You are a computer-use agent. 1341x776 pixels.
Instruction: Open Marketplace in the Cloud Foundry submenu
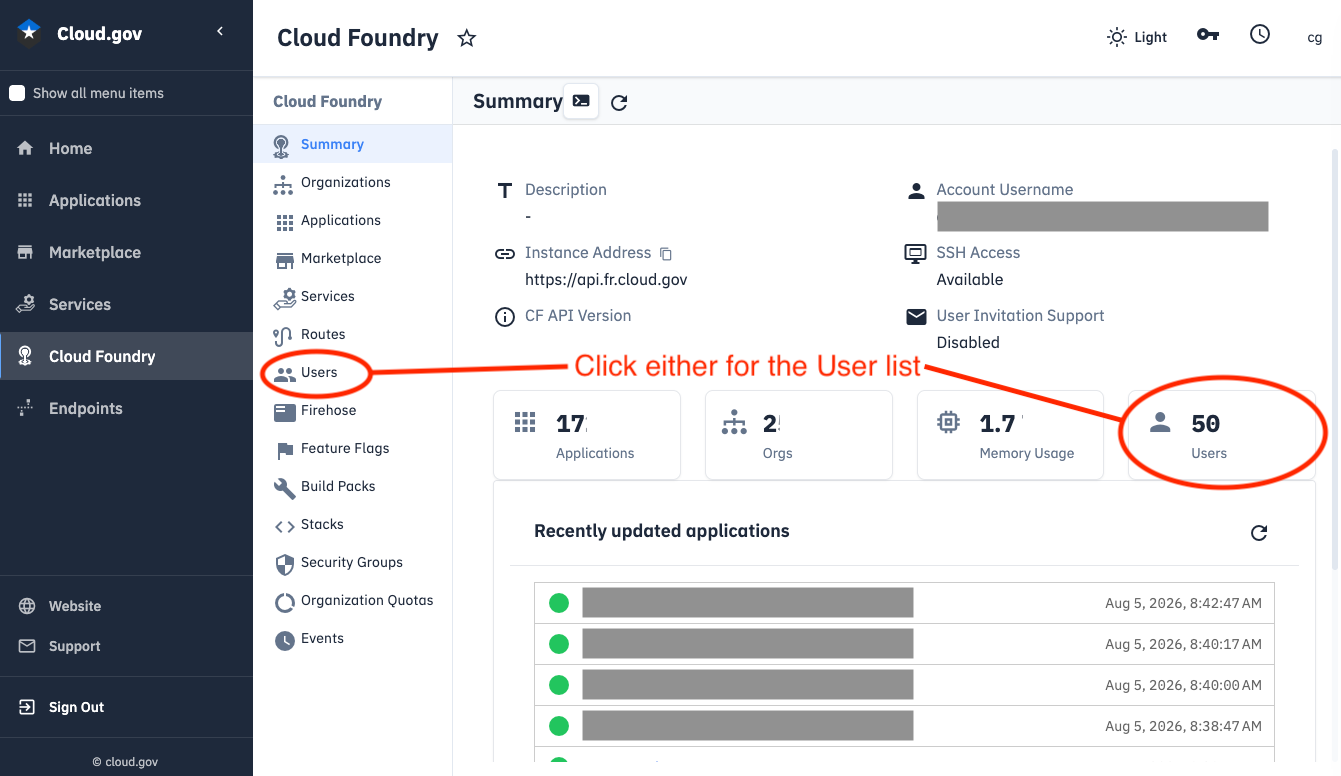click(x=353, y=258)
